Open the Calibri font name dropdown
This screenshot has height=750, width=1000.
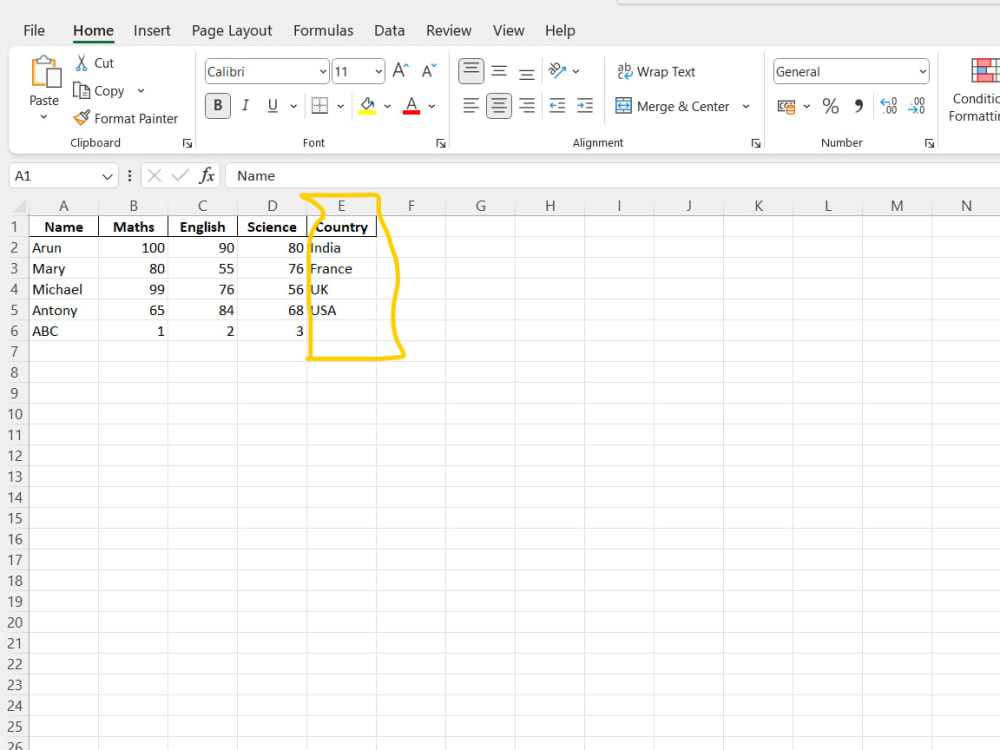coord(323,71)
